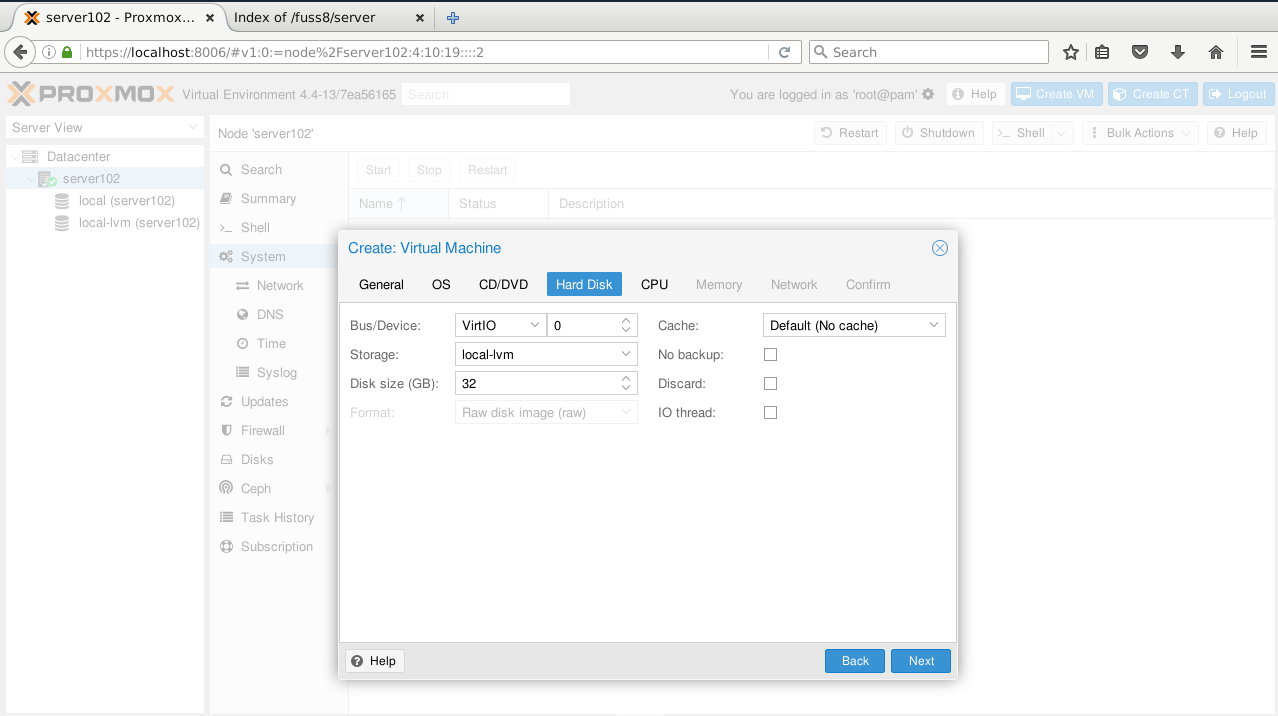Click the Create VM button

pos(1056,94)
